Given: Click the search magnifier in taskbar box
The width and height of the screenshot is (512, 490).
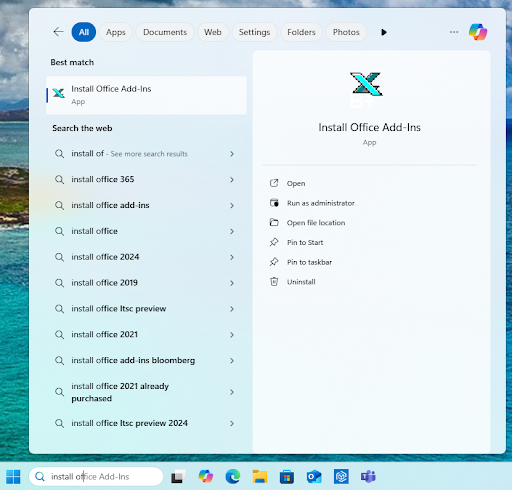Looking at the screenshot, I should coord(40,477).
